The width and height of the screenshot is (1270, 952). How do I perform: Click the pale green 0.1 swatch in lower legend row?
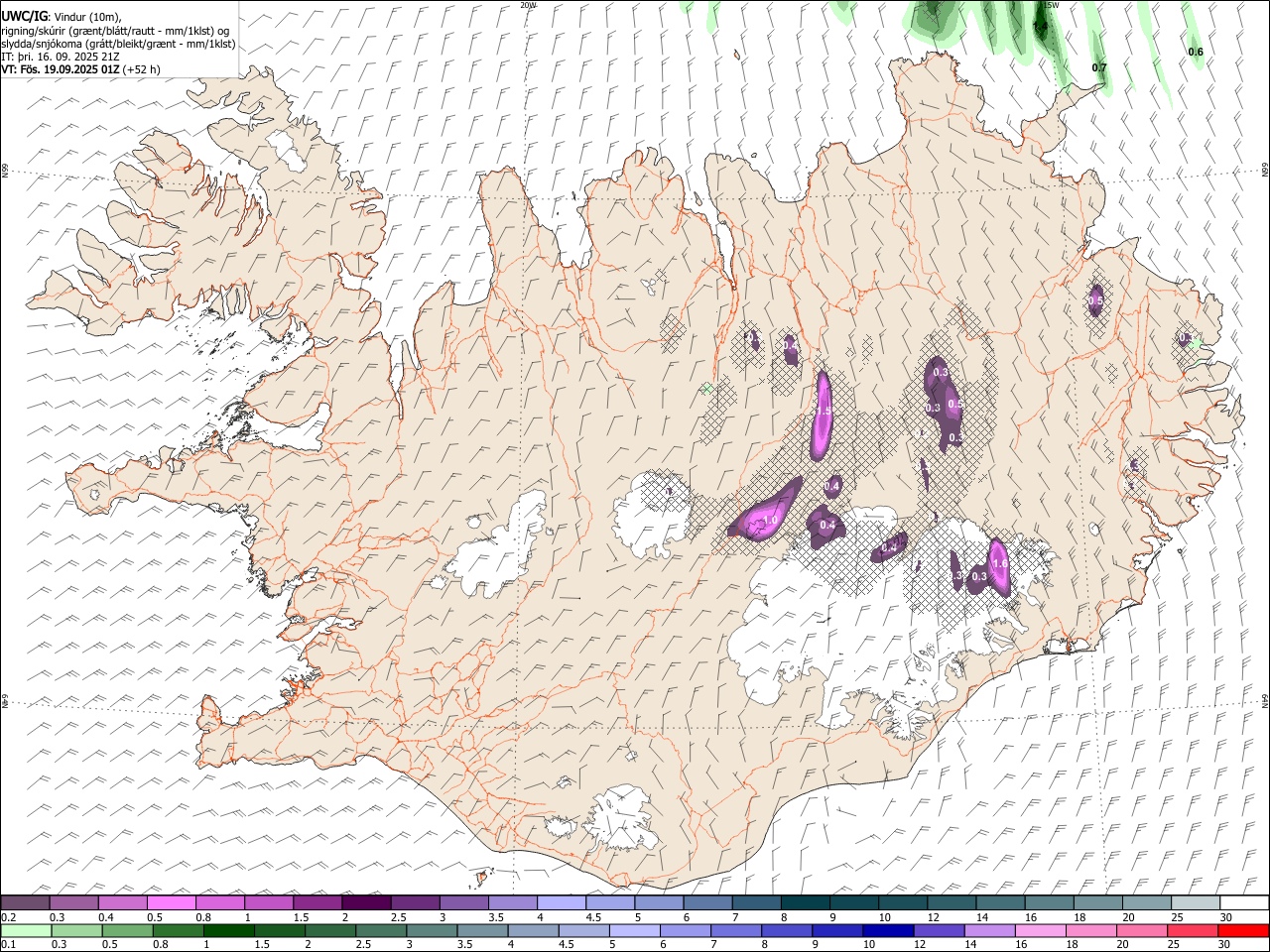[26, 931]
